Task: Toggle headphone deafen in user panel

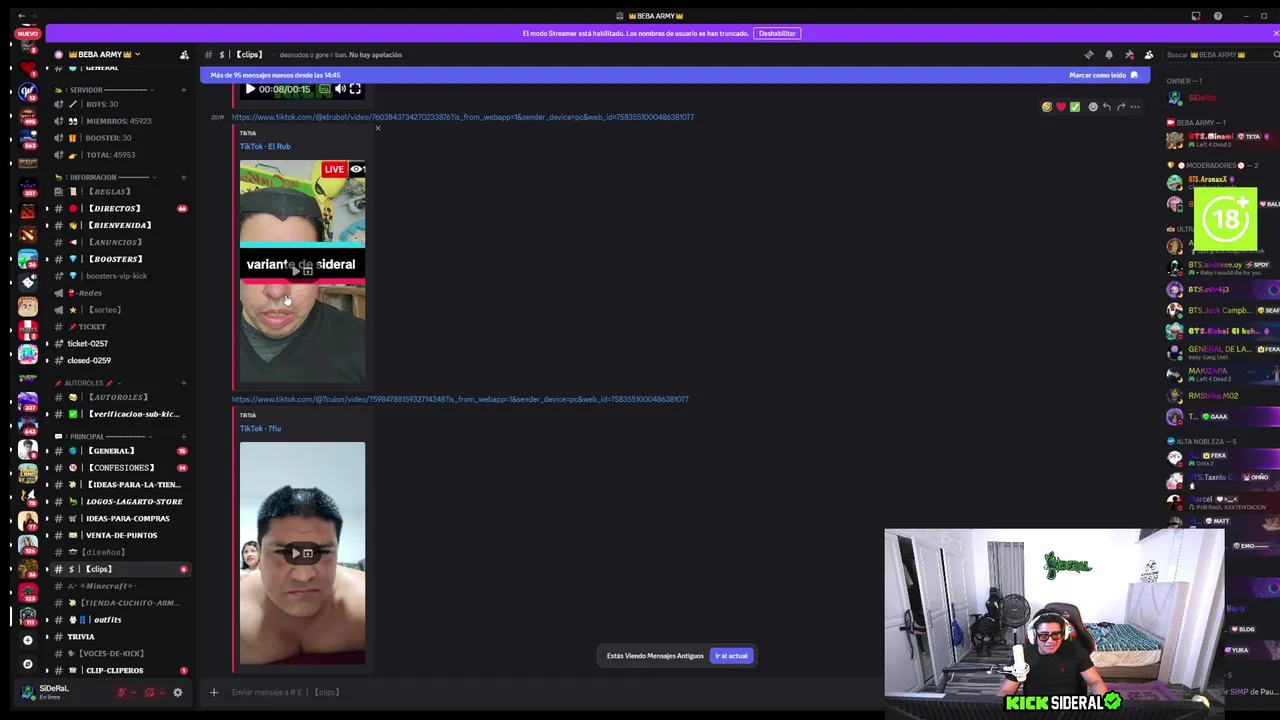Action: (150, 692)
